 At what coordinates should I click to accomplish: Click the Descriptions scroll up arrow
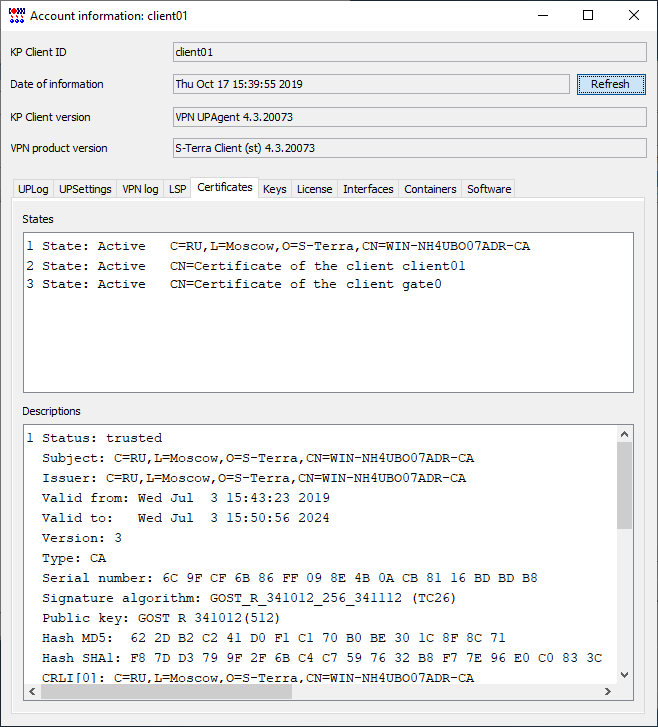(x=625, y=434)
